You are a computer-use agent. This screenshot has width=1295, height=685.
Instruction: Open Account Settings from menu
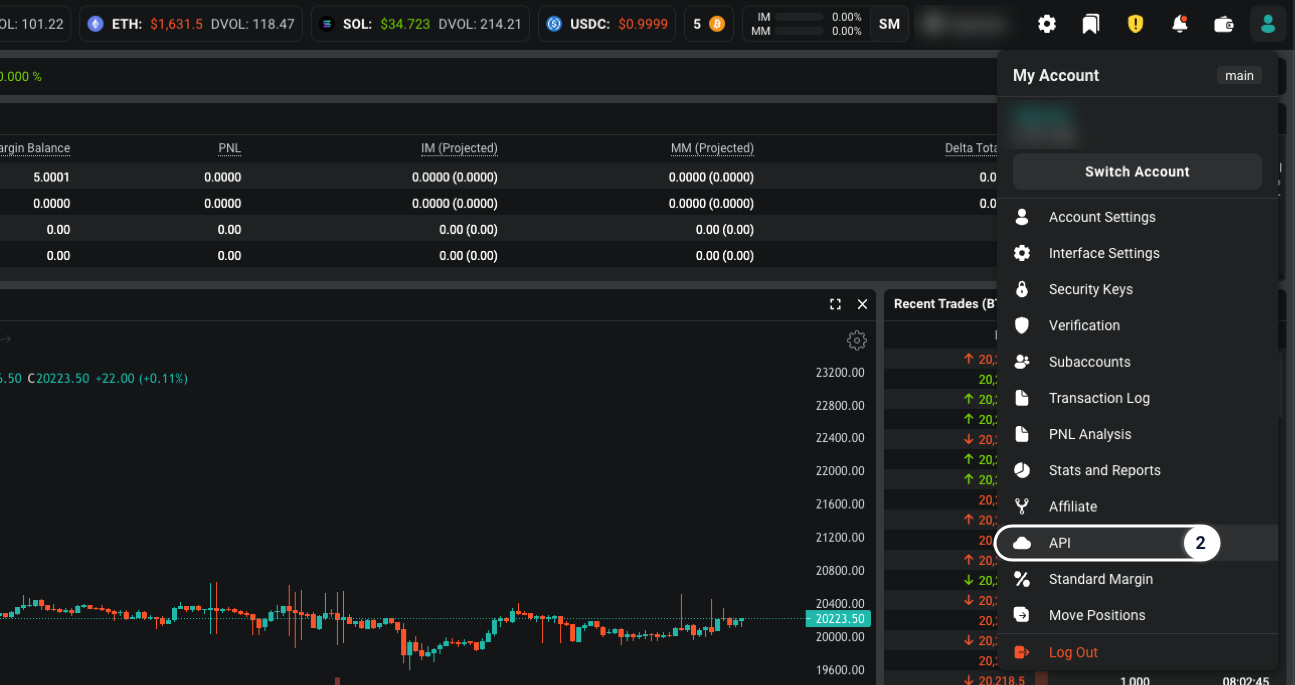1101,217
